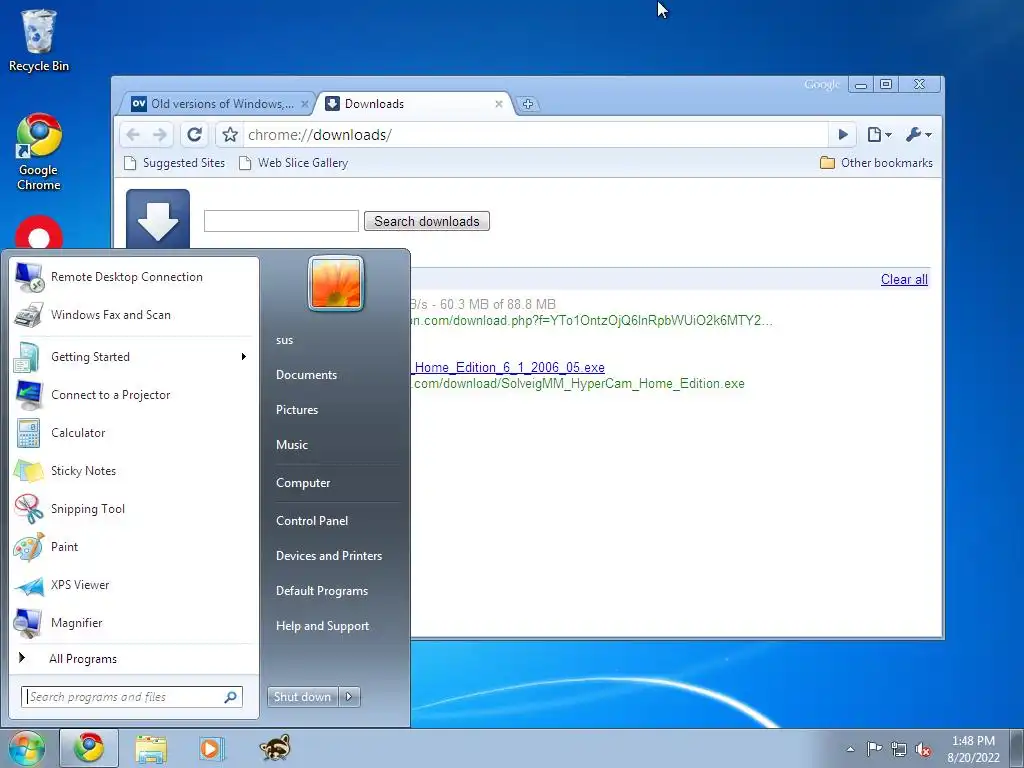Click the muted volume tray icon
Viewport: 1024px width, 768px height.
click(x=923, y=750)
